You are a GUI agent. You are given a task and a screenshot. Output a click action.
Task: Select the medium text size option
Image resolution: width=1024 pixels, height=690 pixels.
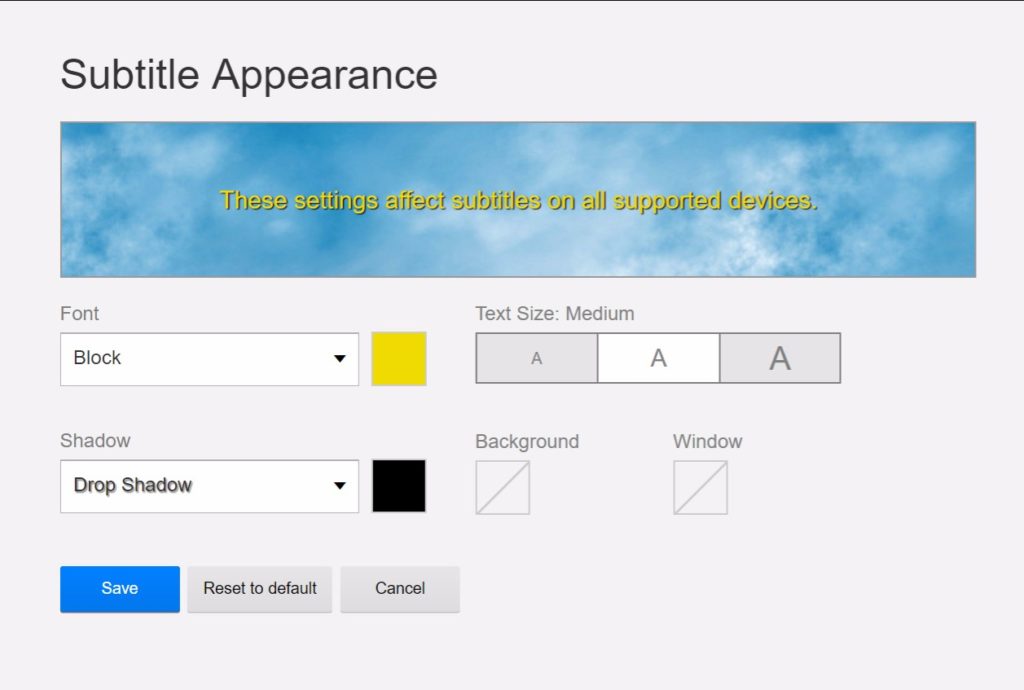tap(658, 357)
